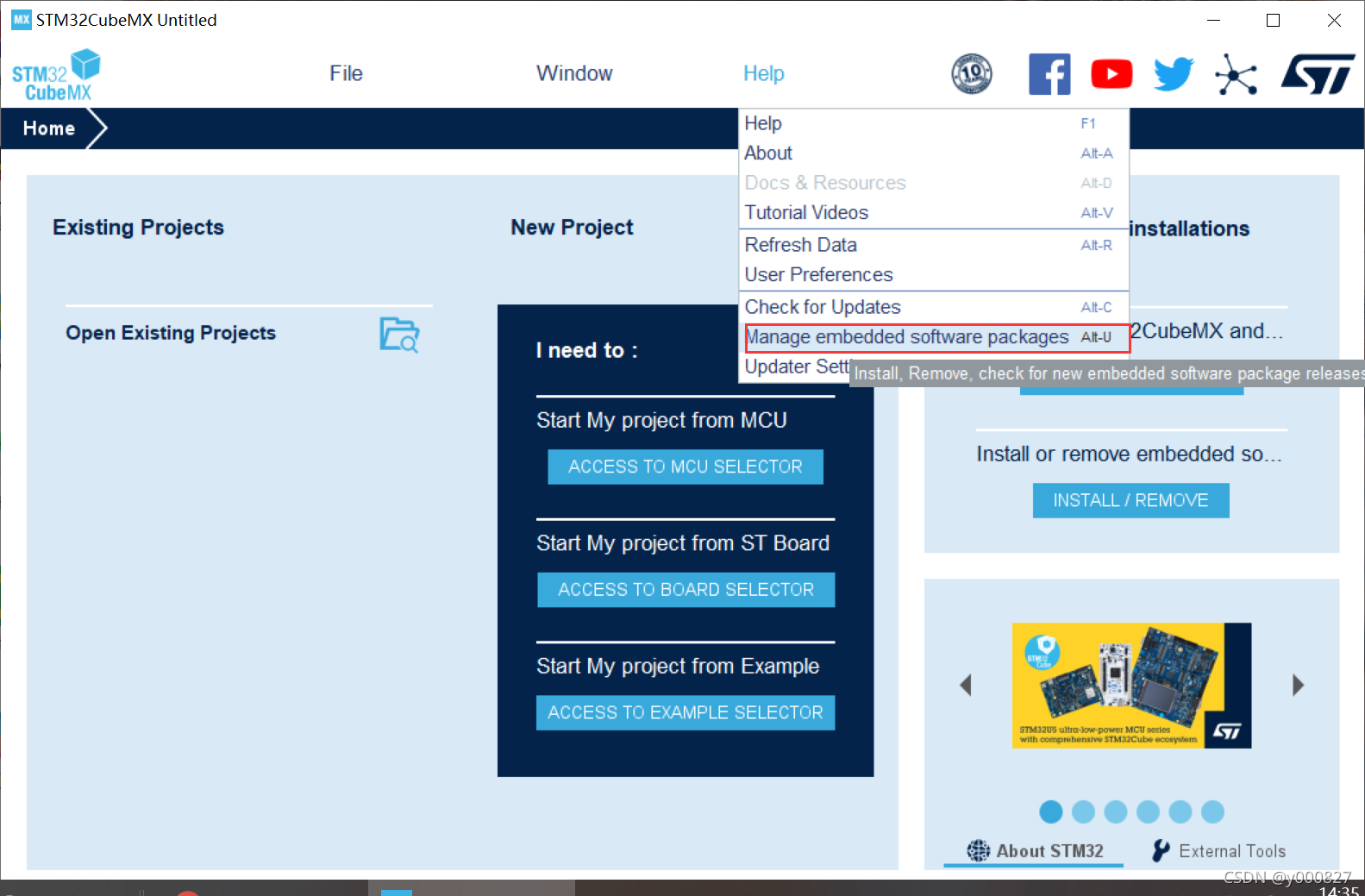Click ACCESS TO BOARD SELECTOR button
The height and width of the screenshot is (896, 1365).
686,590
